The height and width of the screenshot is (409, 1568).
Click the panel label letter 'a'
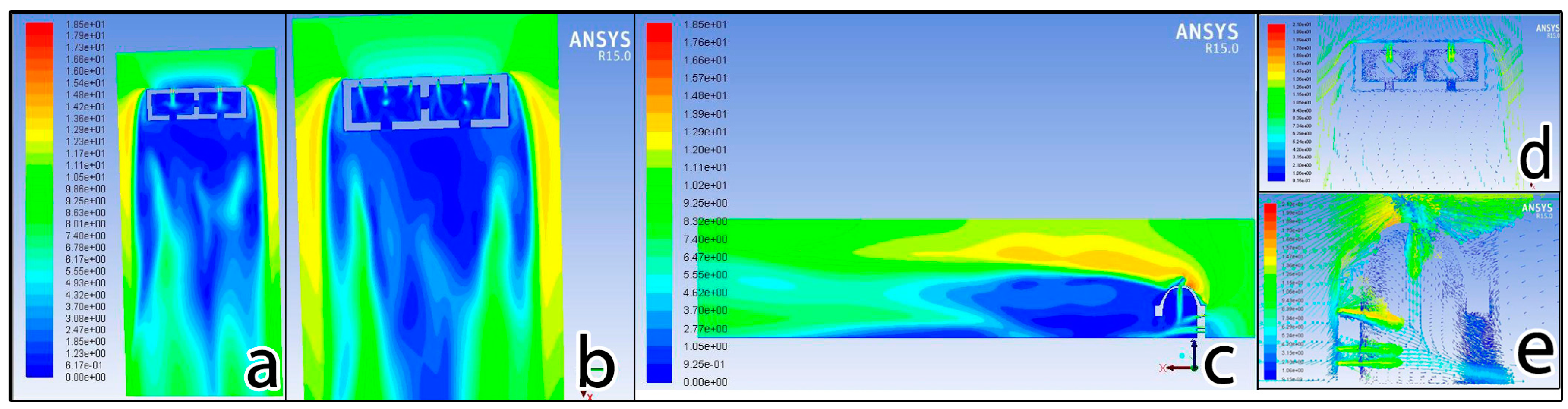click(x=262, y=368)
